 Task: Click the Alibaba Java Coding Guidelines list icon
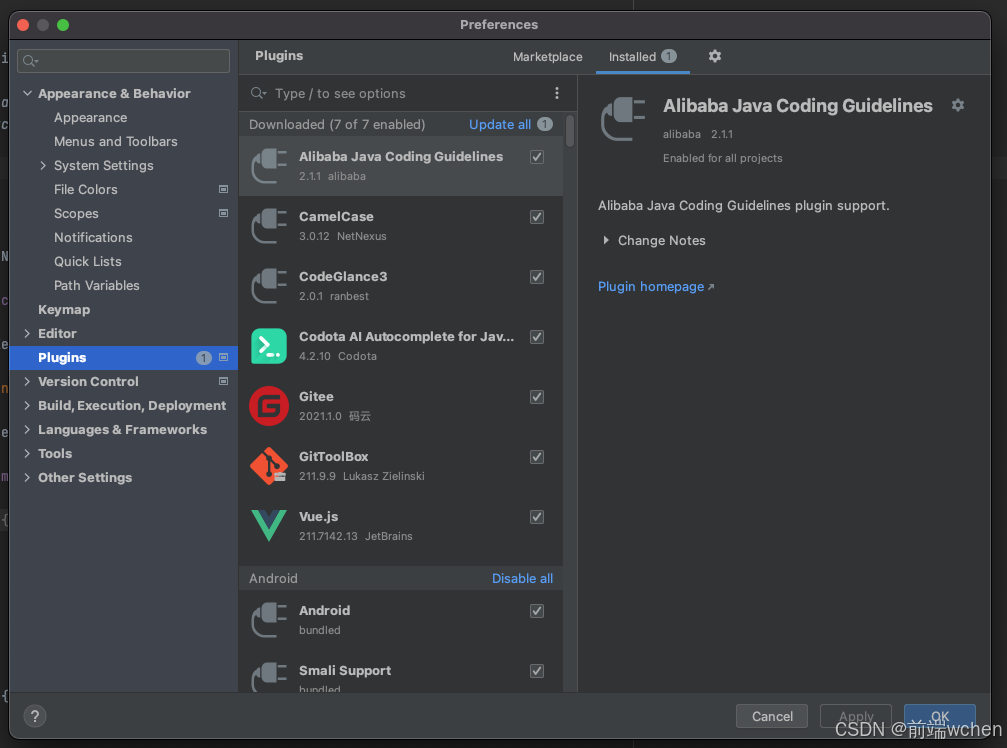(268, 166)
